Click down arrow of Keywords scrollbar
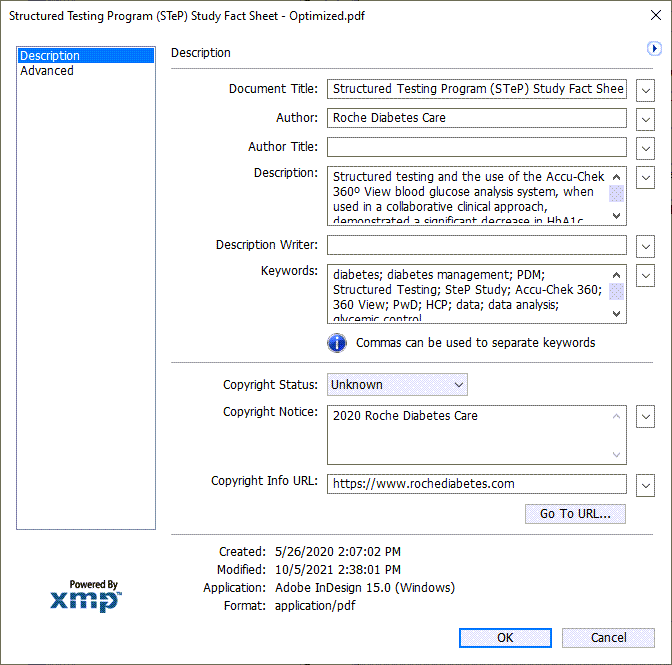Viewport: 672px width, 665px height. 616,314
